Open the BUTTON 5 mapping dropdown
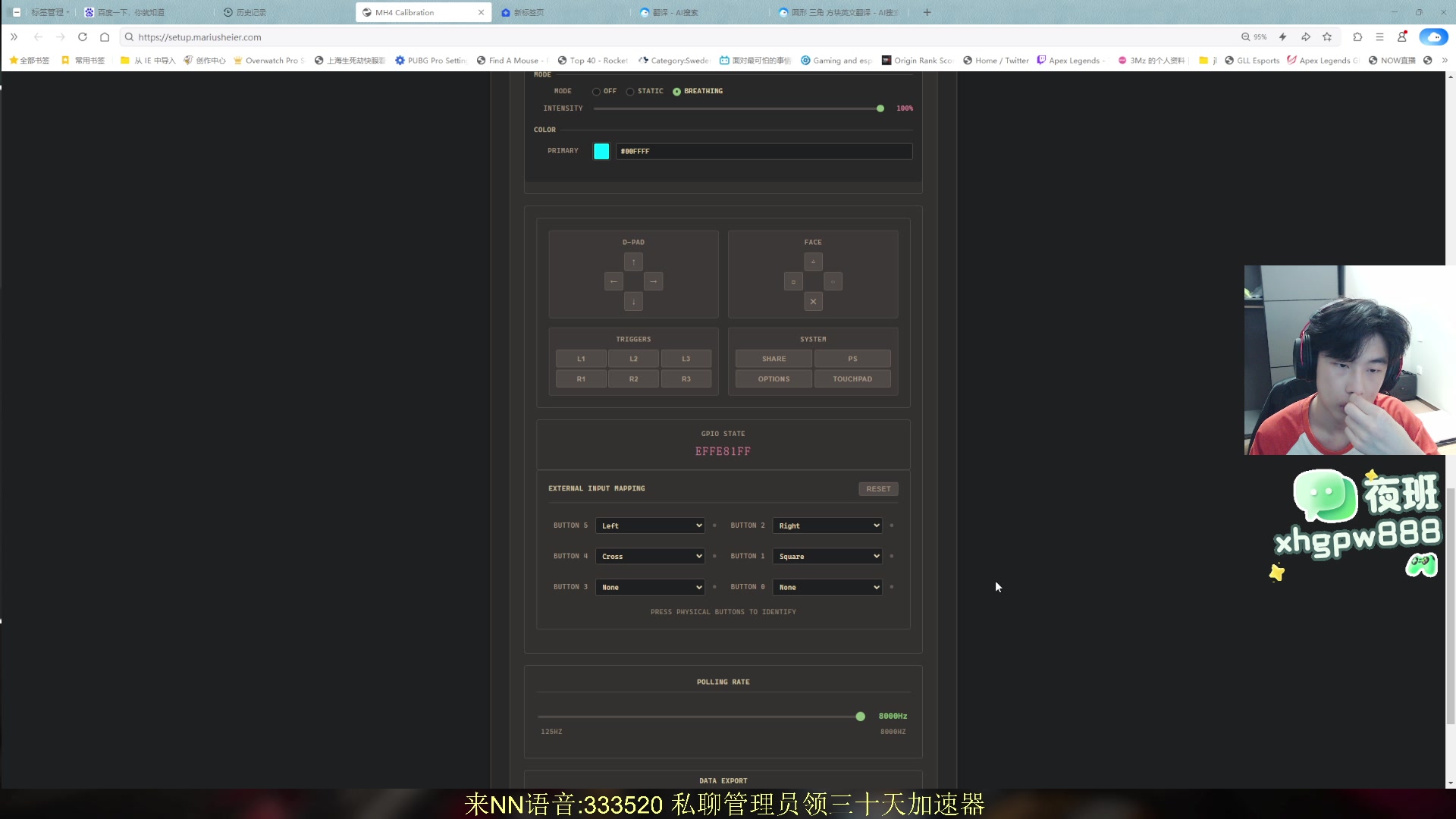Viewport: 1456px width, 819px height. 650,526
